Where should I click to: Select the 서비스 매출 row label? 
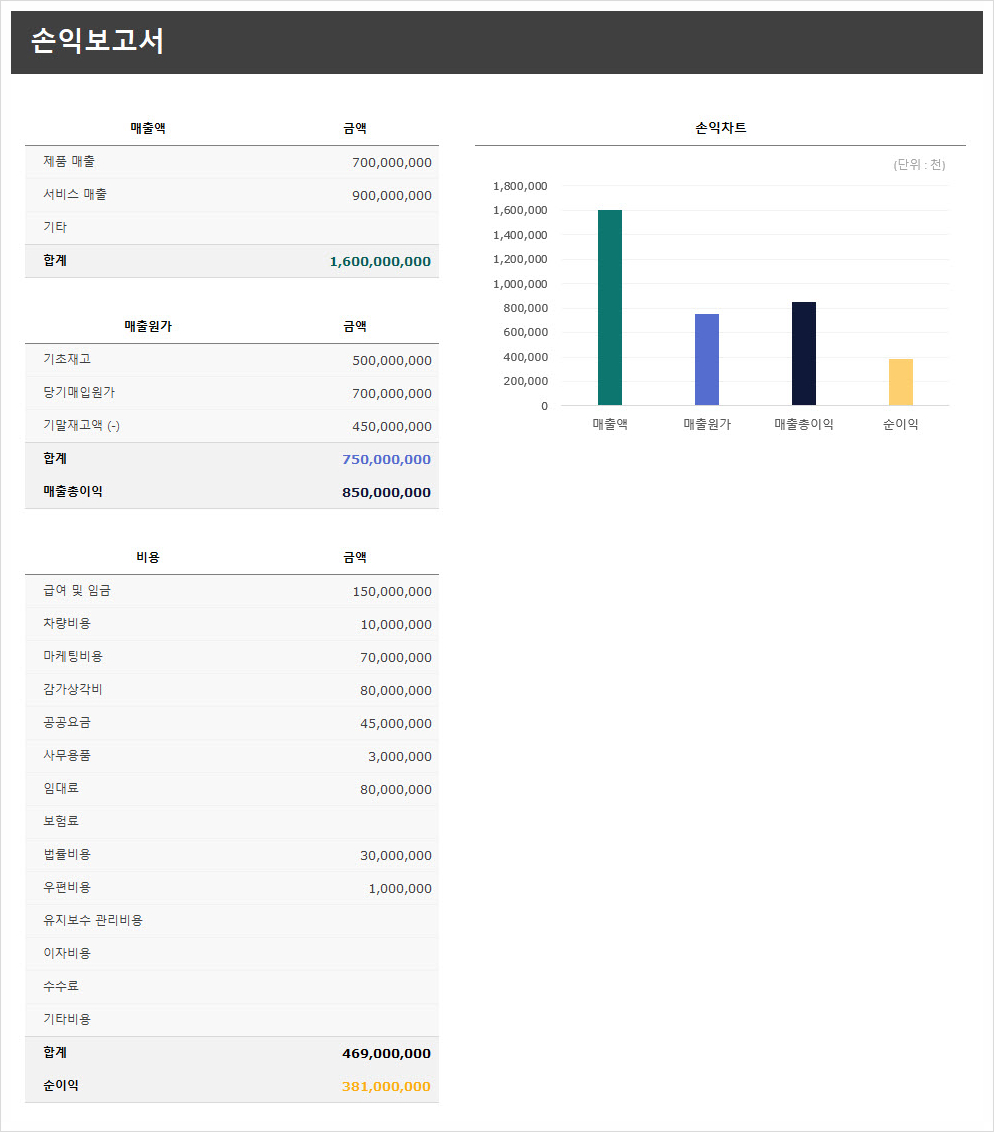(x=74, y=194)
